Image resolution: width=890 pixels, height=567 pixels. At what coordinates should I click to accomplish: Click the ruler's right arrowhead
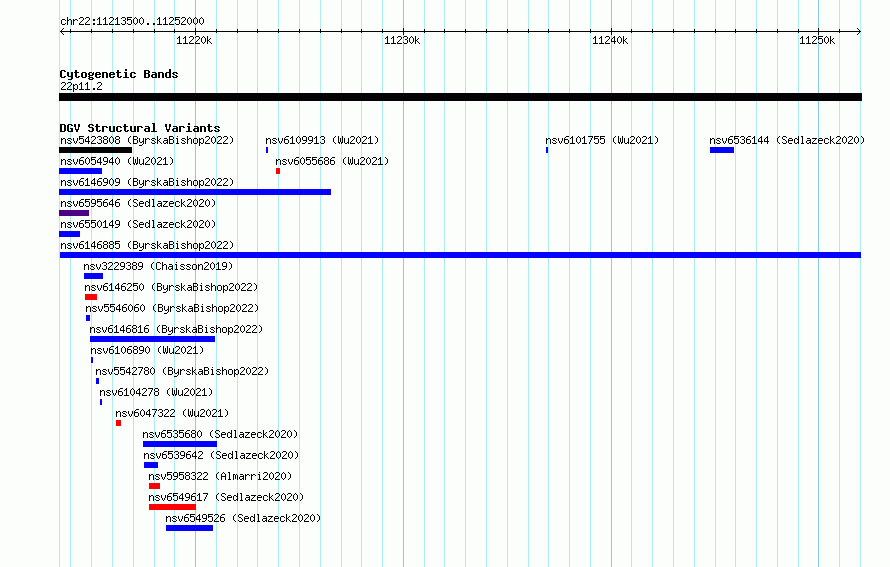coord(859,32)
